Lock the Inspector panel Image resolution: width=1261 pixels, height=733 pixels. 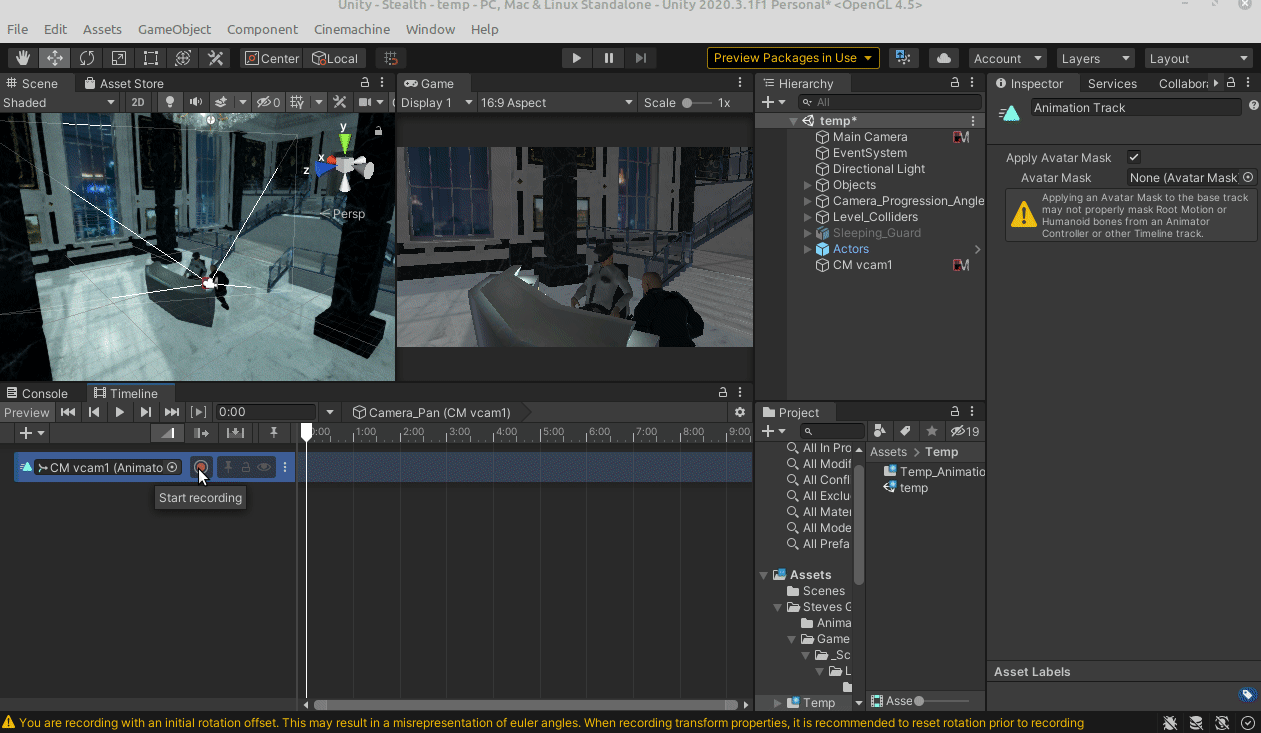(x=1231, y=83)
